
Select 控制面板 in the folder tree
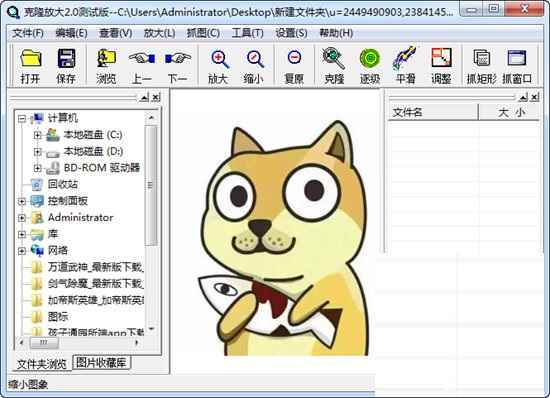tap(67, 201)
